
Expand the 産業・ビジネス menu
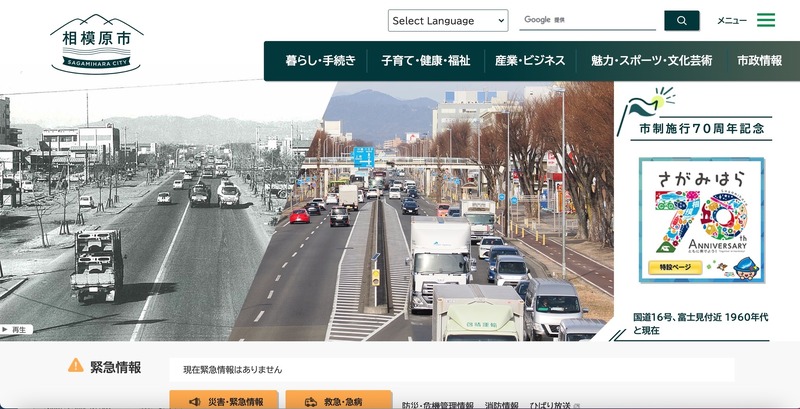530,61
